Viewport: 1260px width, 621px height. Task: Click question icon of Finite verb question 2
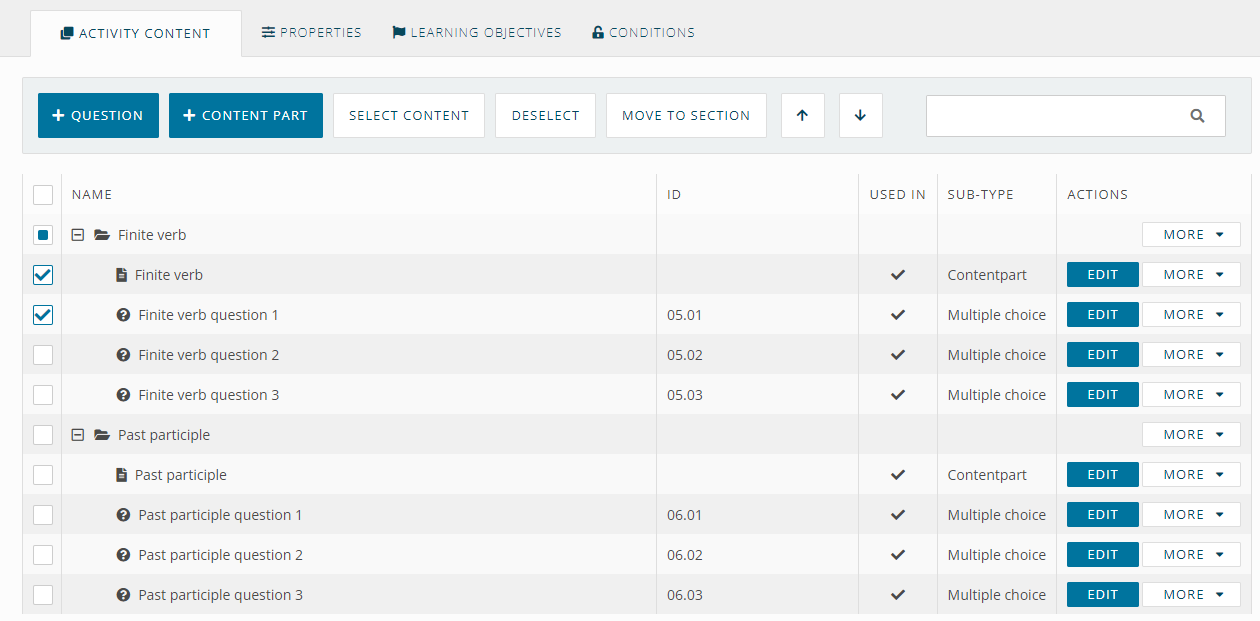pos(123,355)
